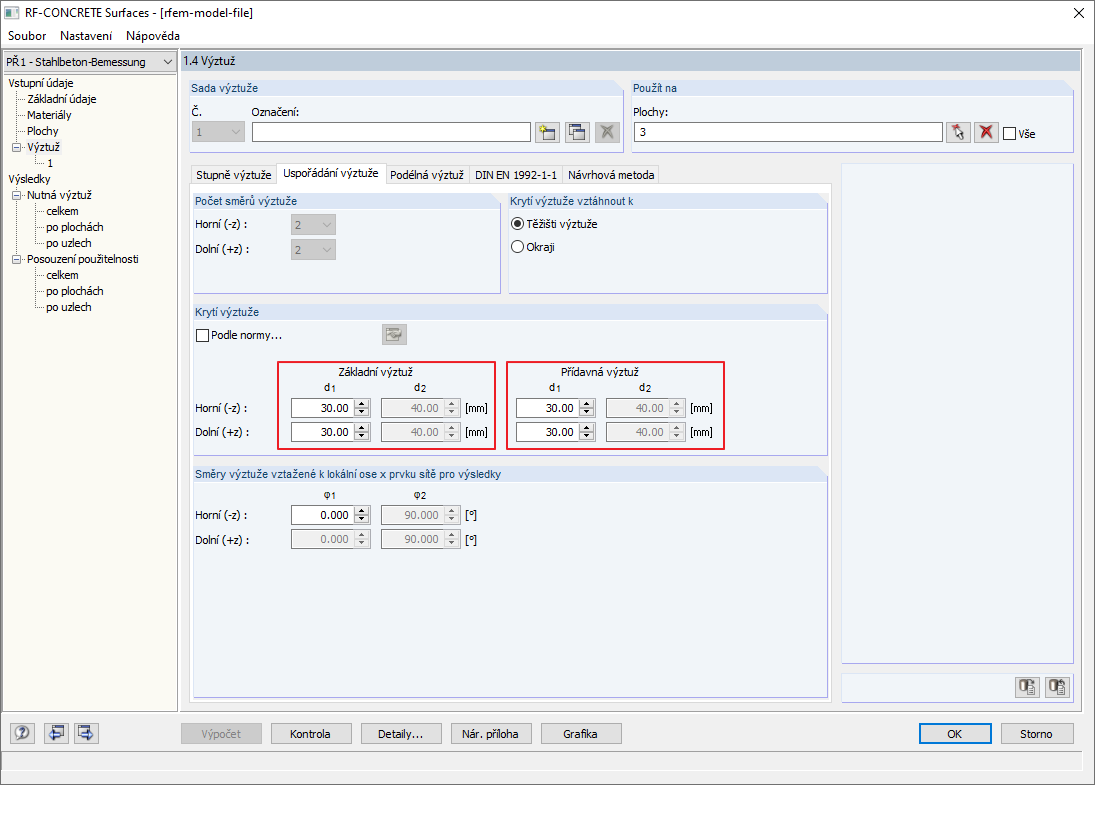
Task: Open the Nastavení menu
Action: [x=86, y=36]
